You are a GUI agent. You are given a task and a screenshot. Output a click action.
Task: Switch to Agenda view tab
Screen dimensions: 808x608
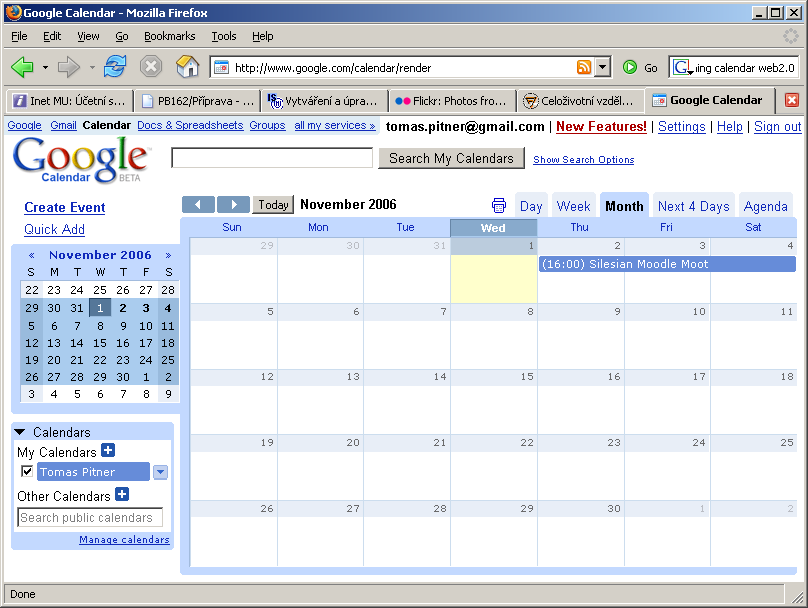point(765,206)
